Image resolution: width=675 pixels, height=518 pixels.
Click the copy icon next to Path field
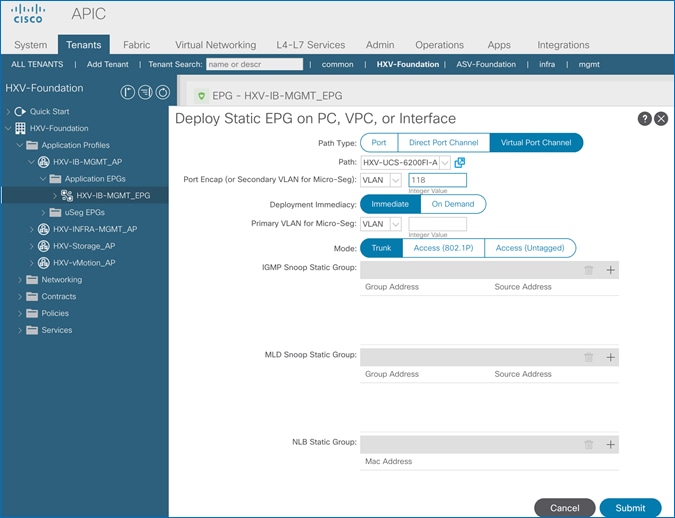coord(460,162)
